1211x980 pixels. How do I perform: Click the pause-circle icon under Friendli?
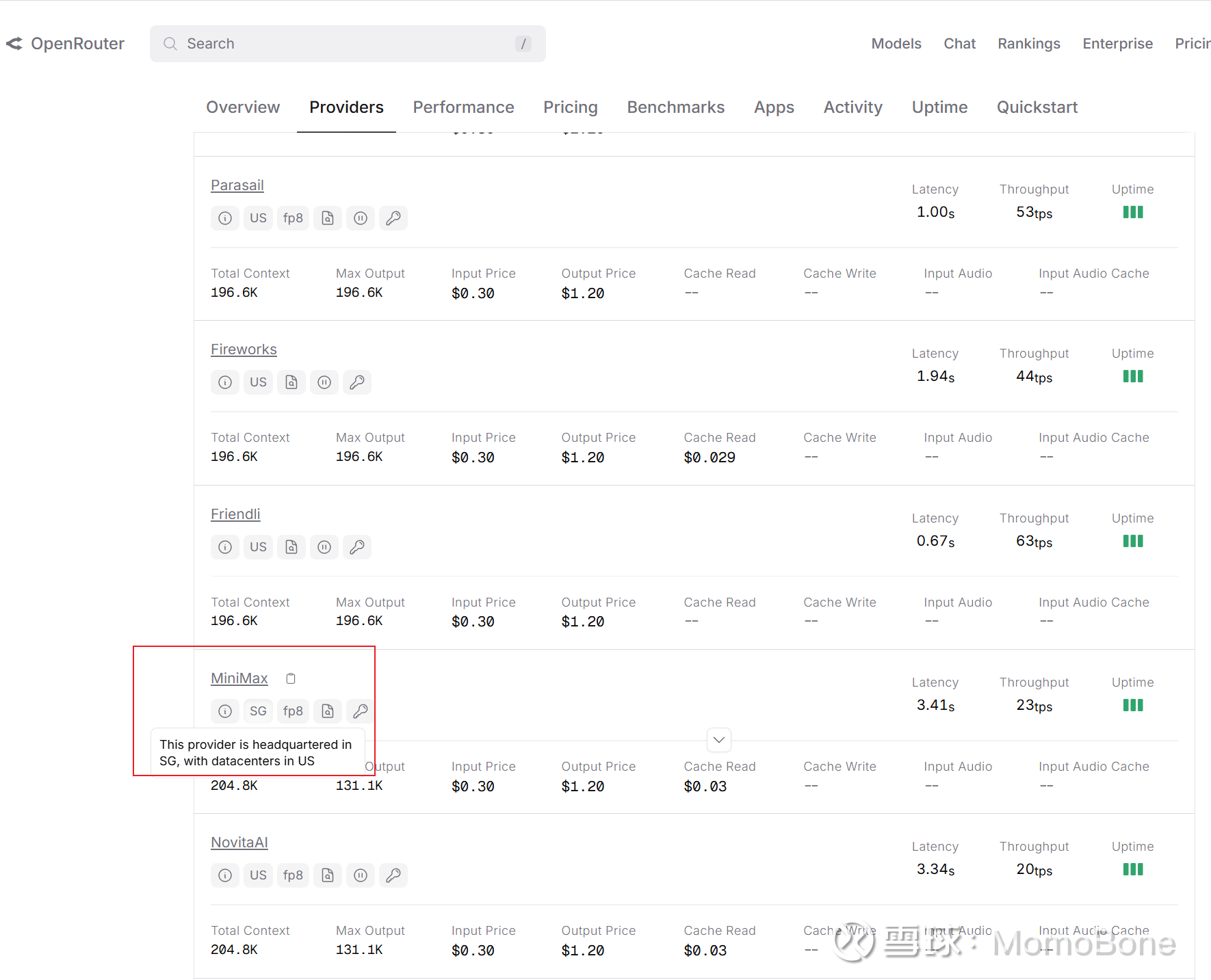coord(324,547)
